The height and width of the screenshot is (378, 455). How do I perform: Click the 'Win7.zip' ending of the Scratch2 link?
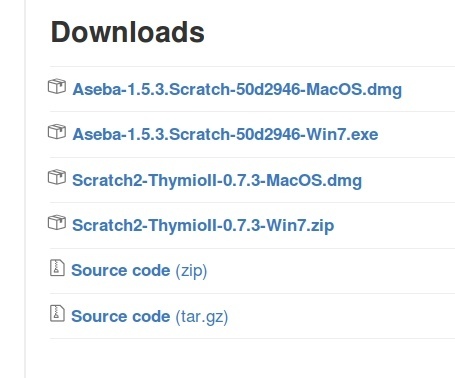[300, 226]
